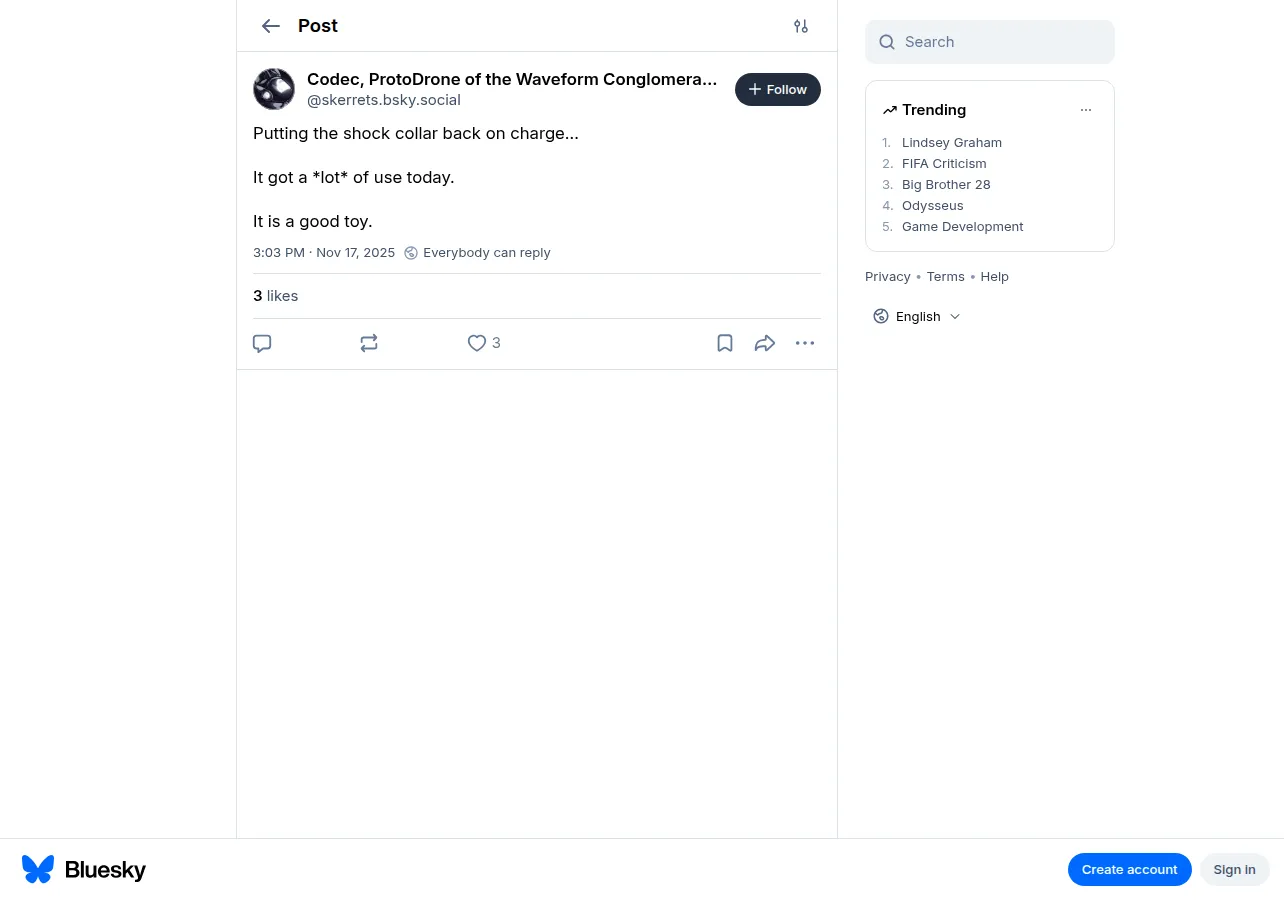The height and width of the screenshot is (900, 1284).
Task: Click the Sign in button
Action: click(1235, 869)
